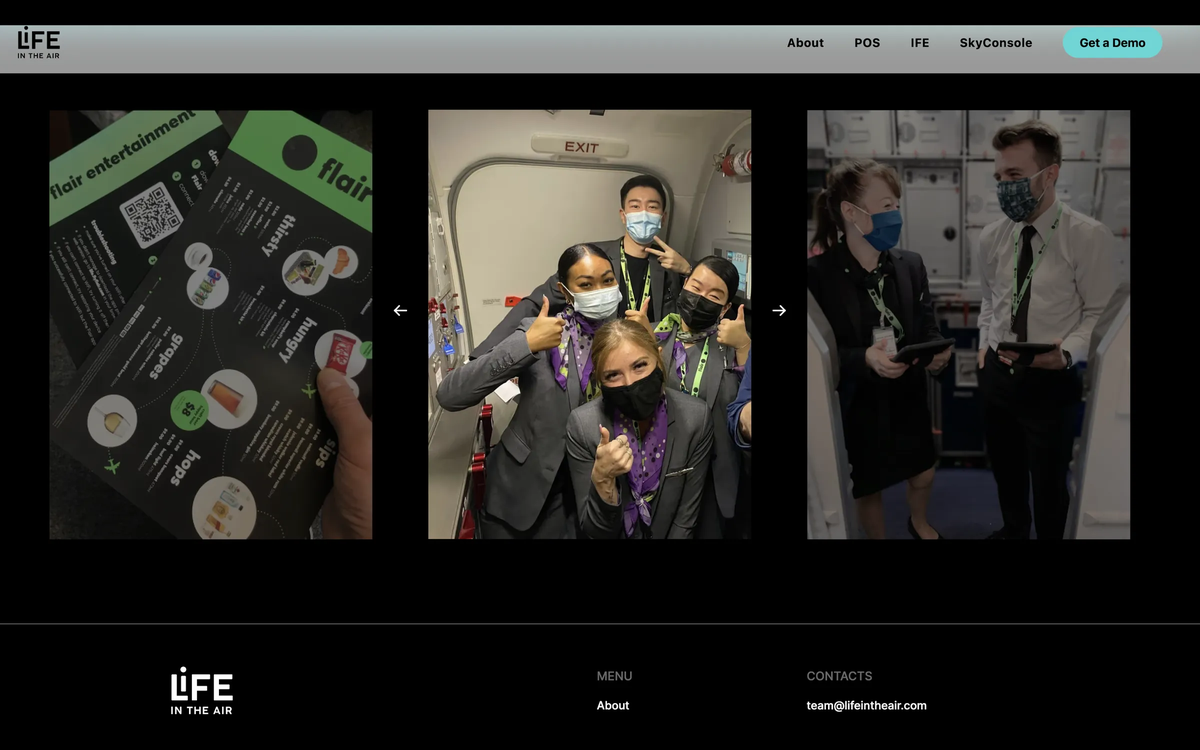Click the fire extinguisher in the crew photo
This screenshot has height=750, width=1200.
click(738, 161)
